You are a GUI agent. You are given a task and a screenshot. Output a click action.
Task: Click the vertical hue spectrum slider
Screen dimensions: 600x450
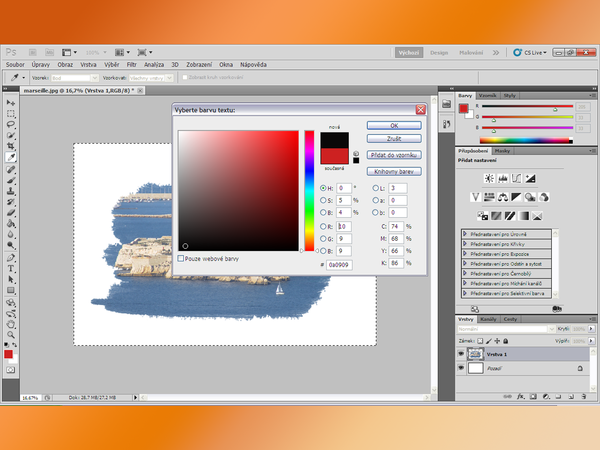tap(310, 190)
